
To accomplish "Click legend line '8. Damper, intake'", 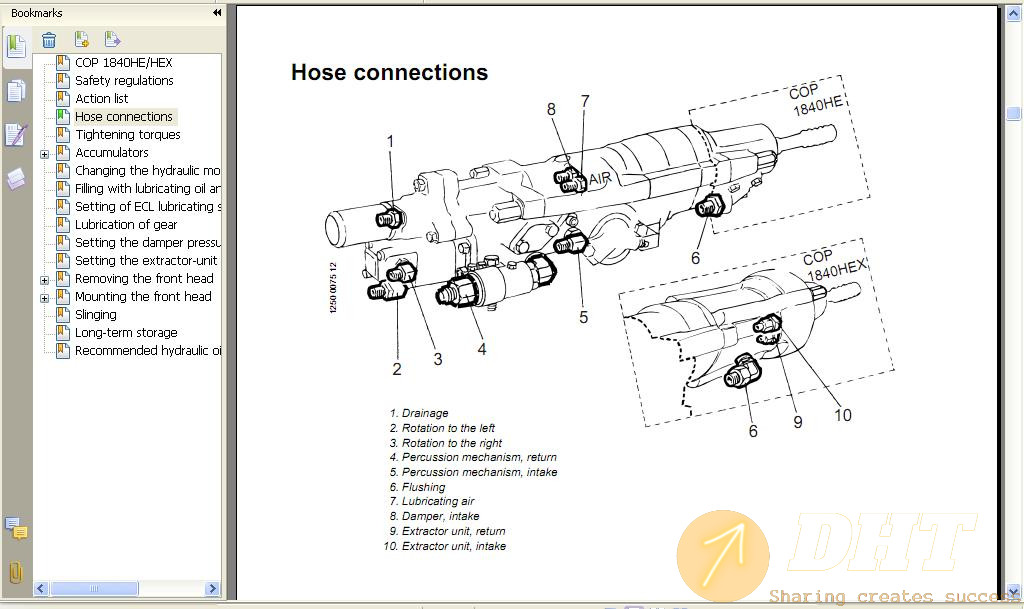I will pyautogui.click(x=434, y=516).
